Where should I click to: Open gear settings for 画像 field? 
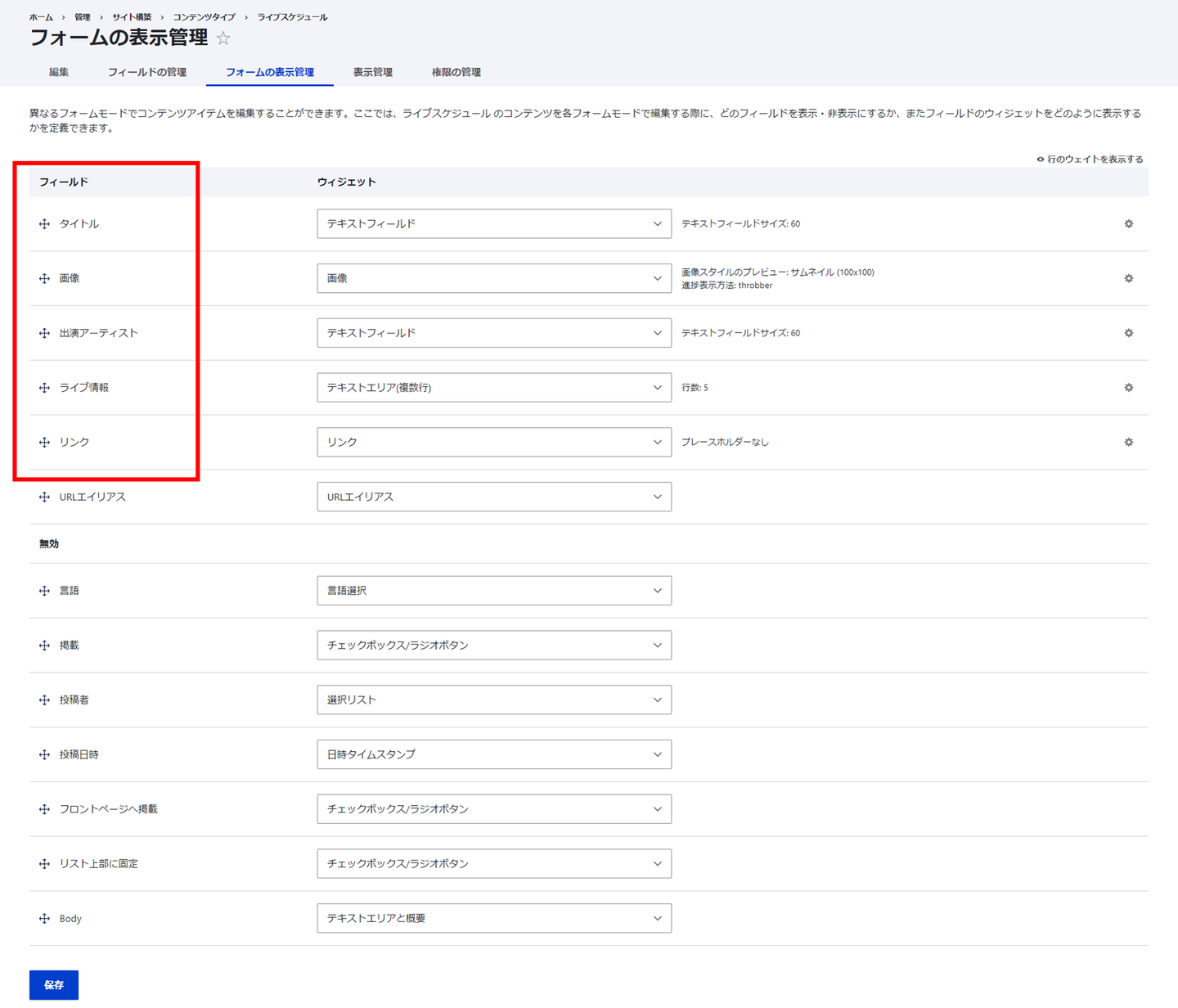[1128, 278]
